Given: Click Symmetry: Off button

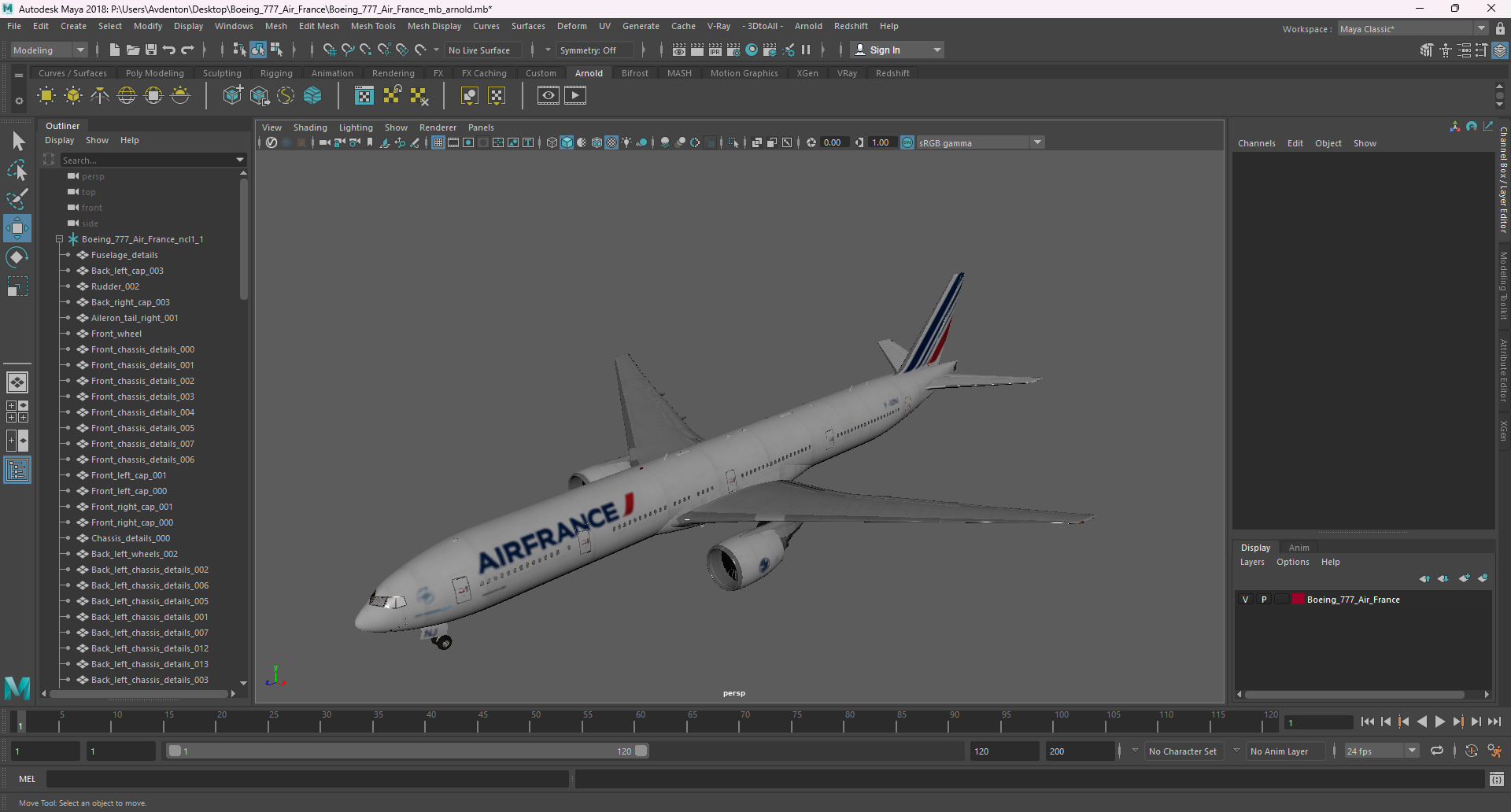Looking at the screenshot, I should (593, 50).
